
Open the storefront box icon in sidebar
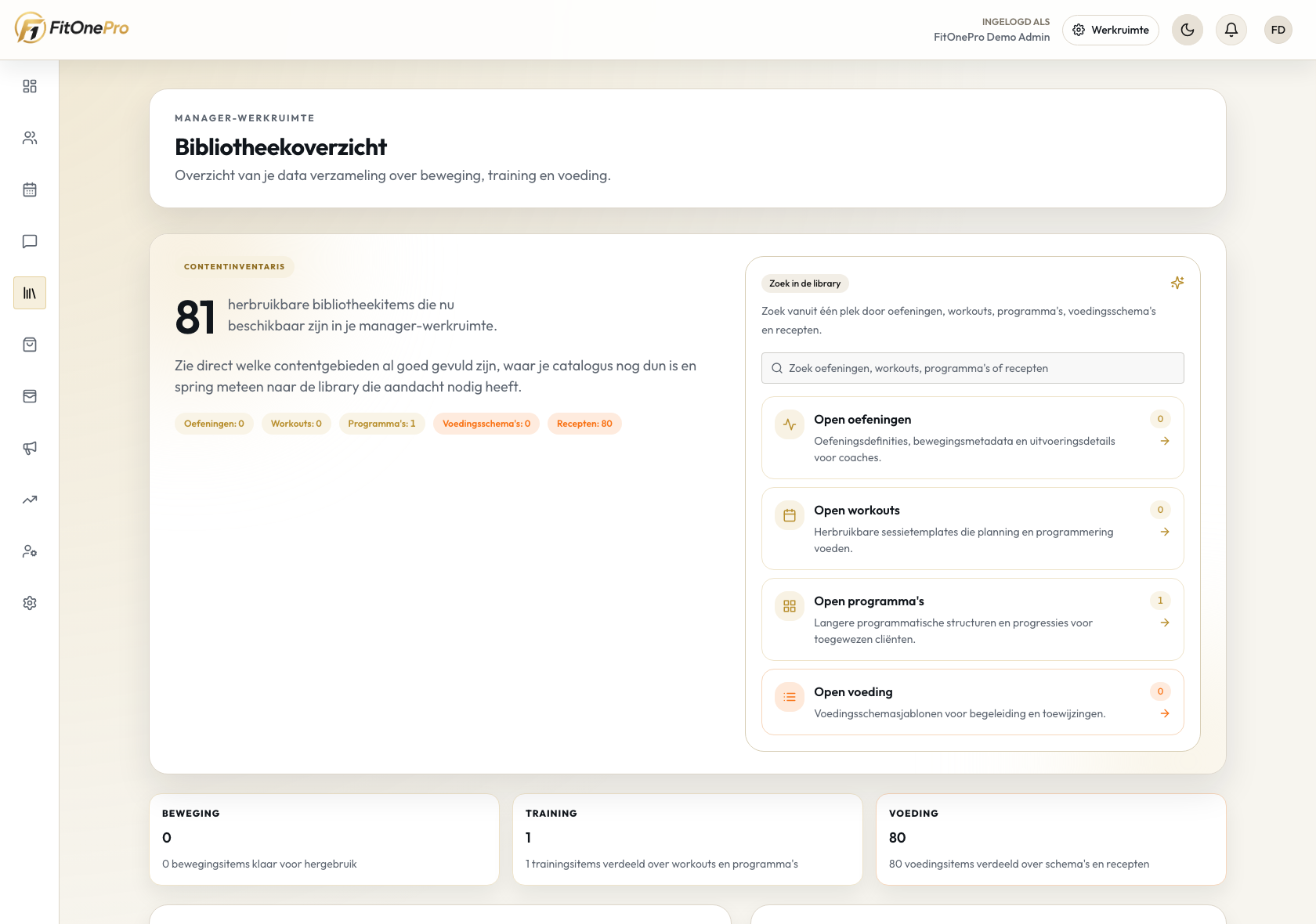[x=30, y=396]
